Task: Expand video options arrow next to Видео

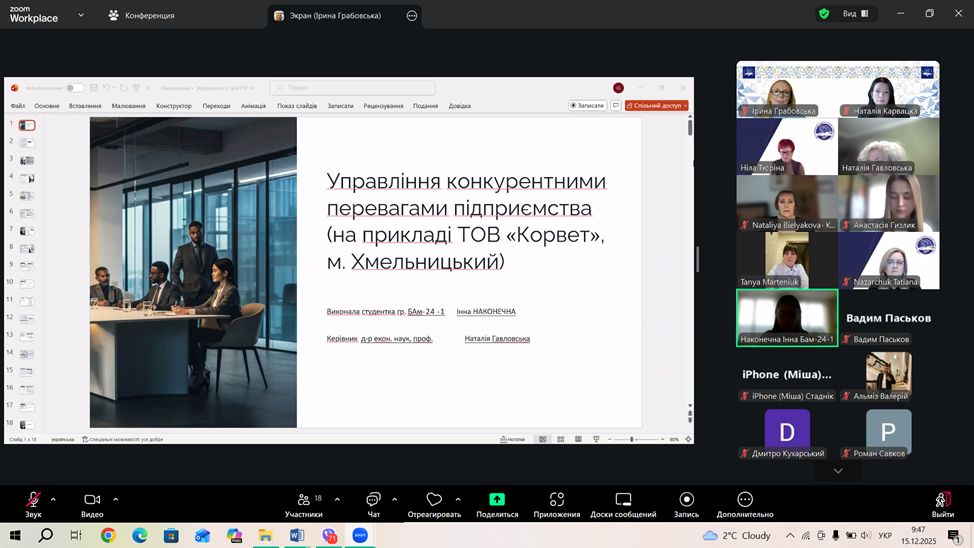Action: coord(116,499)
